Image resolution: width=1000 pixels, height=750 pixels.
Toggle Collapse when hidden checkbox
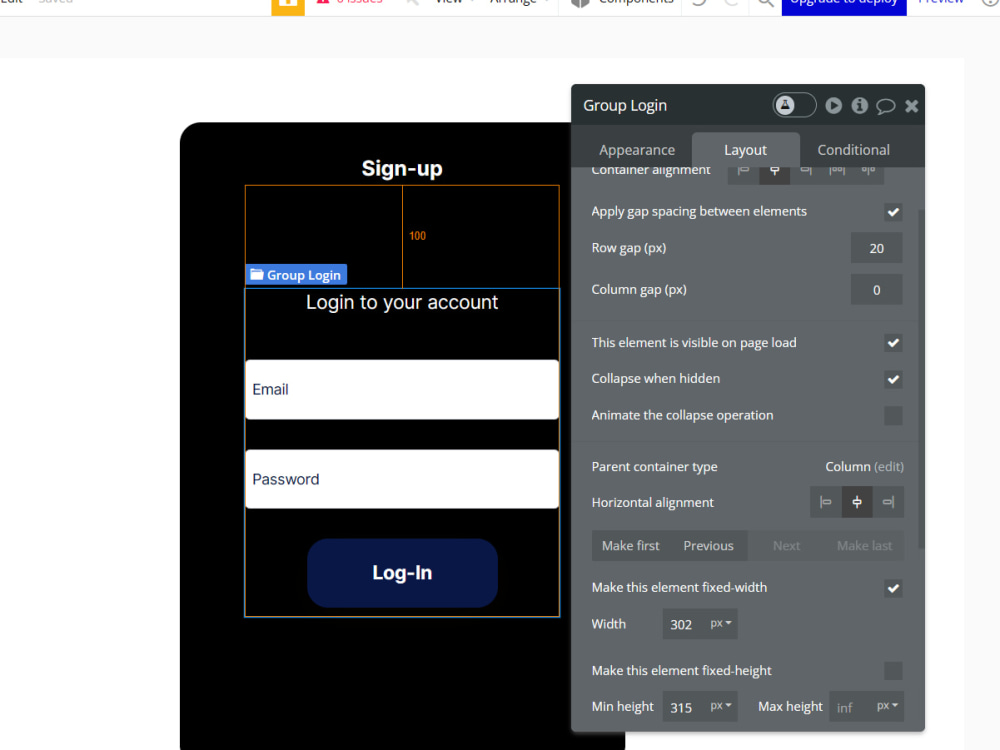click(x=893, y=379)
